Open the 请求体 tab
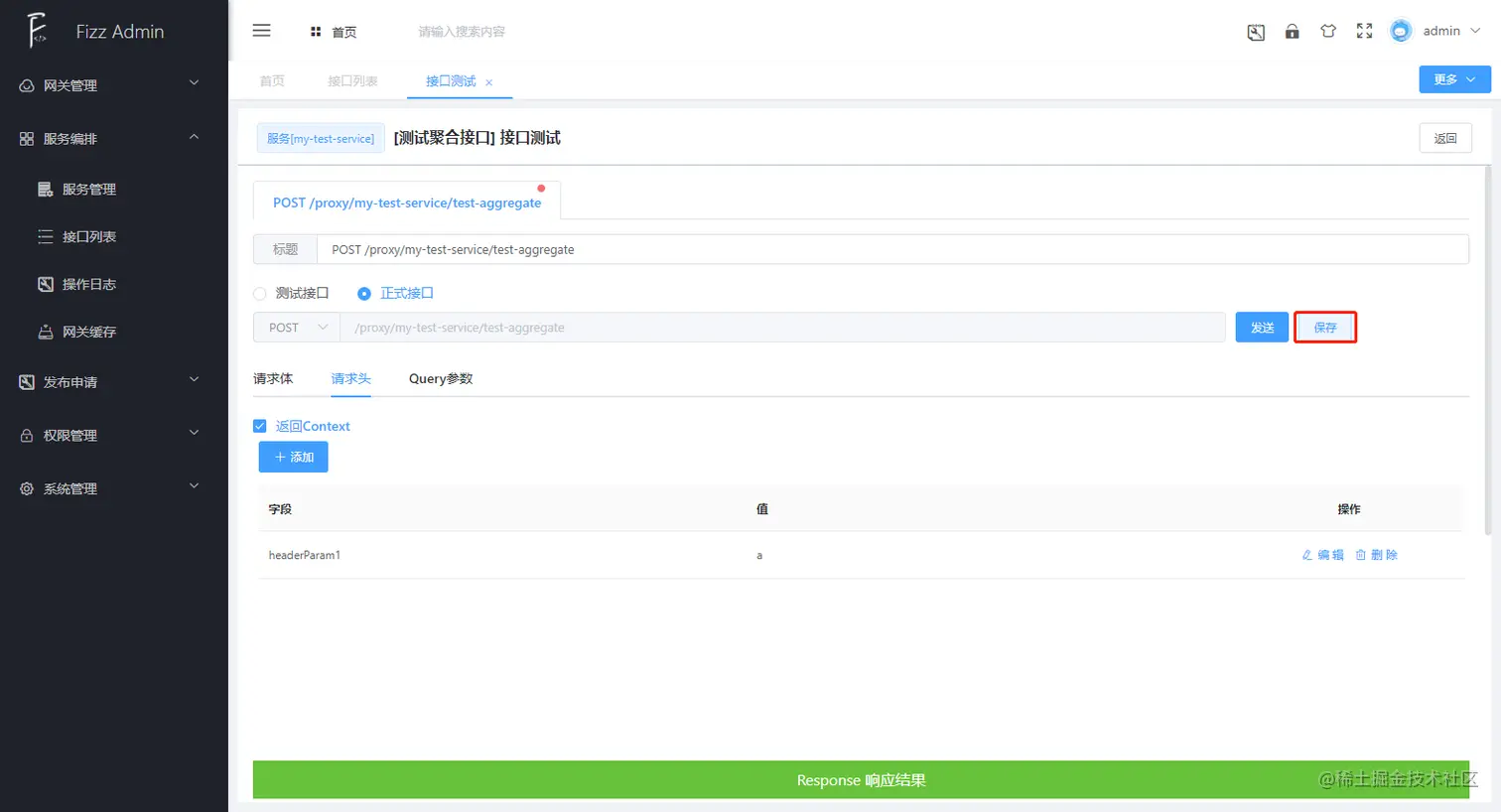 click(x=273, y=379)
